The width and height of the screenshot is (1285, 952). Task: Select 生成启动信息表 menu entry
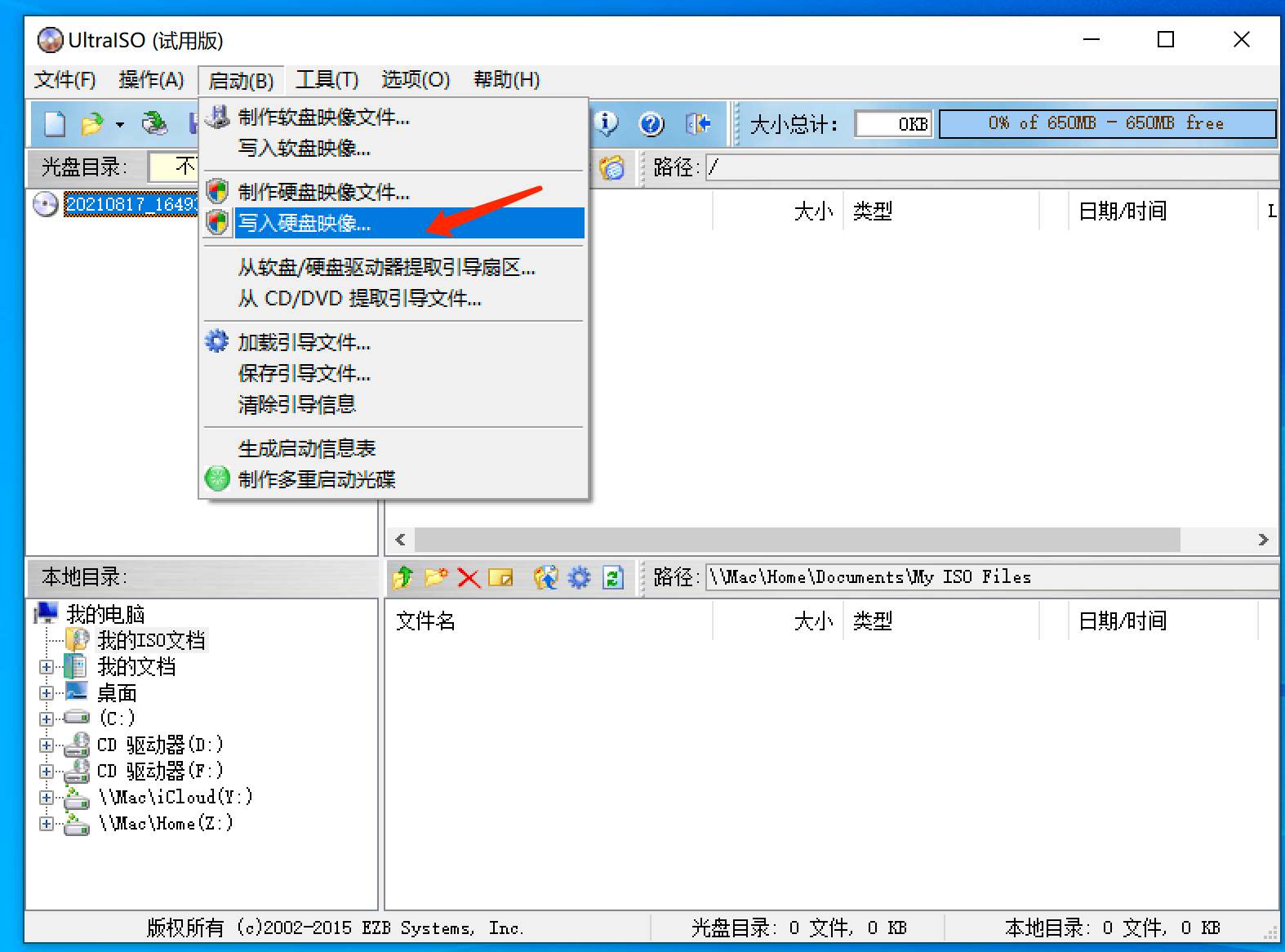pos(394,449)
